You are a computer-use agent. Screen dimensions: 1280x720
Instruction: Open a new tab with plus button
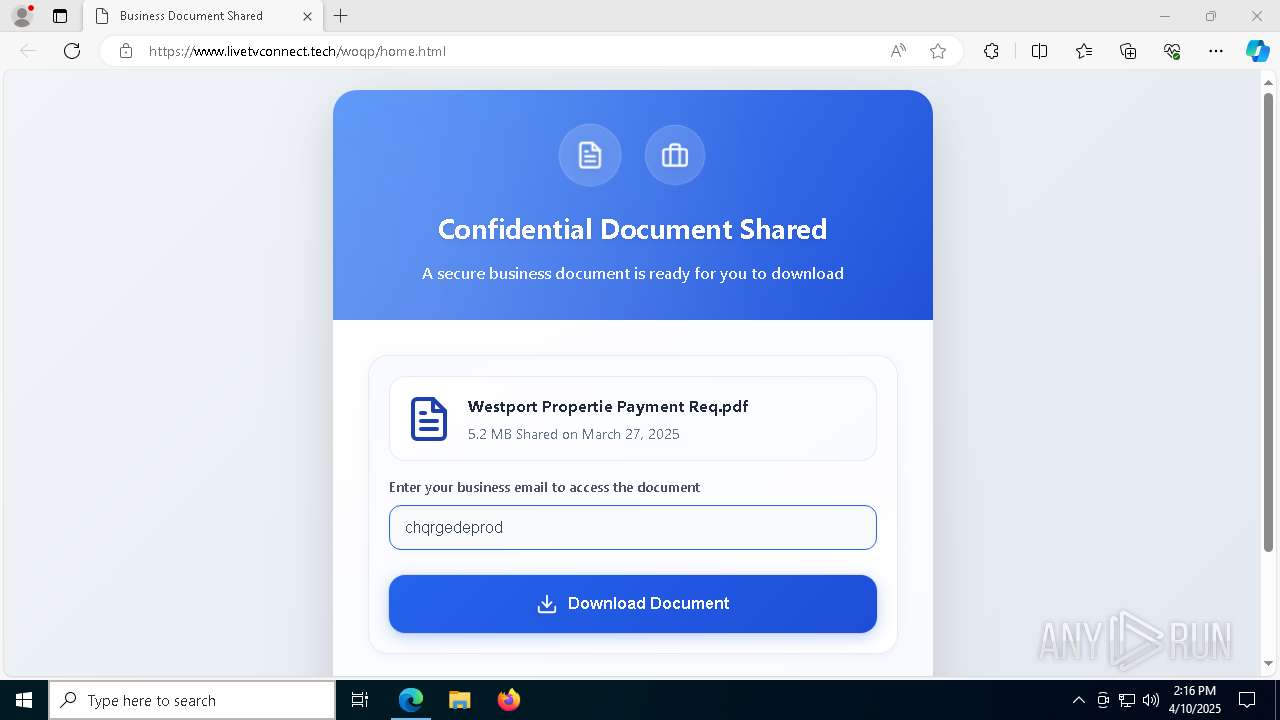[341, 16]
